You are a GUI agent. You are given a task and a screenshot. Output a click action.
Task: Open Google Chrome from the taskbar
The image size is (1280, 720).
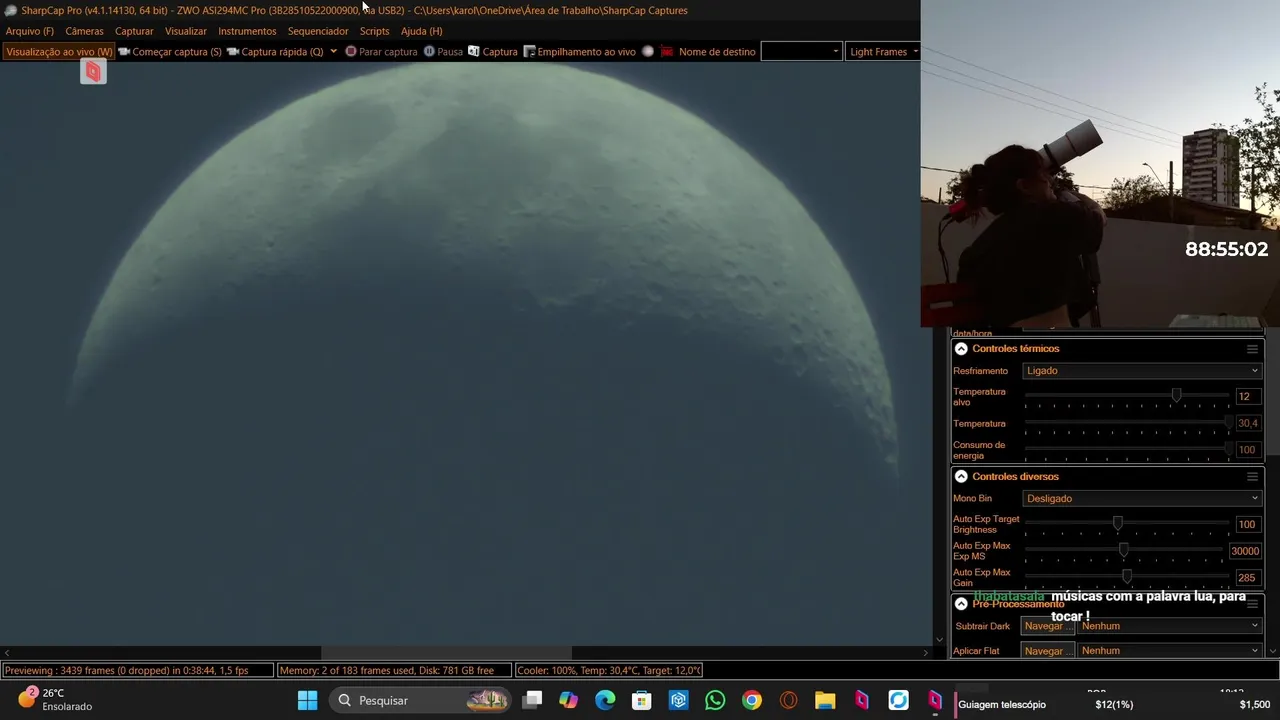pyautogui.click(x=752, y=700)
